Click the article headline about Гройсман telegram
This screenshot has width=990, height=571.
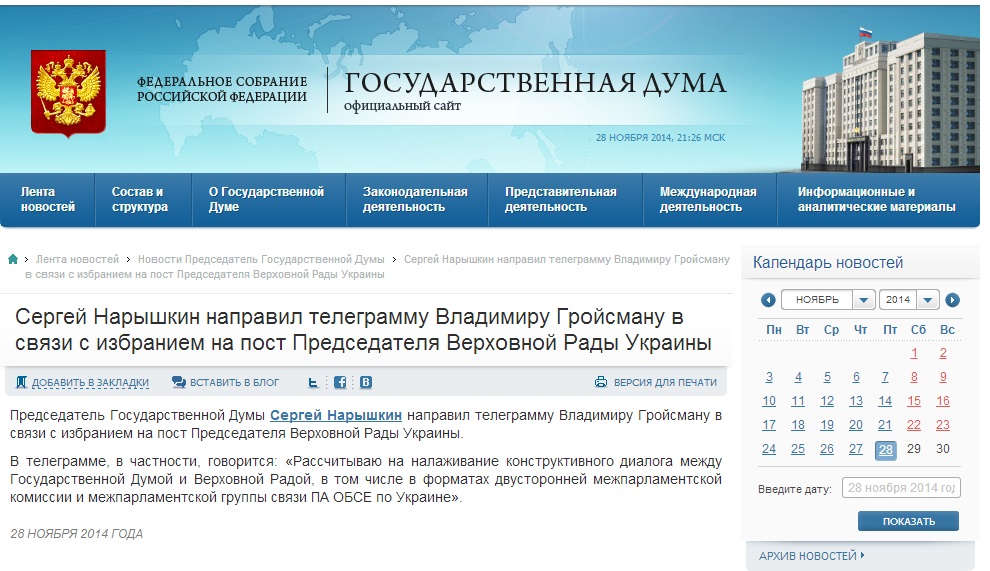pyautogui.click(x=364, y=329)
